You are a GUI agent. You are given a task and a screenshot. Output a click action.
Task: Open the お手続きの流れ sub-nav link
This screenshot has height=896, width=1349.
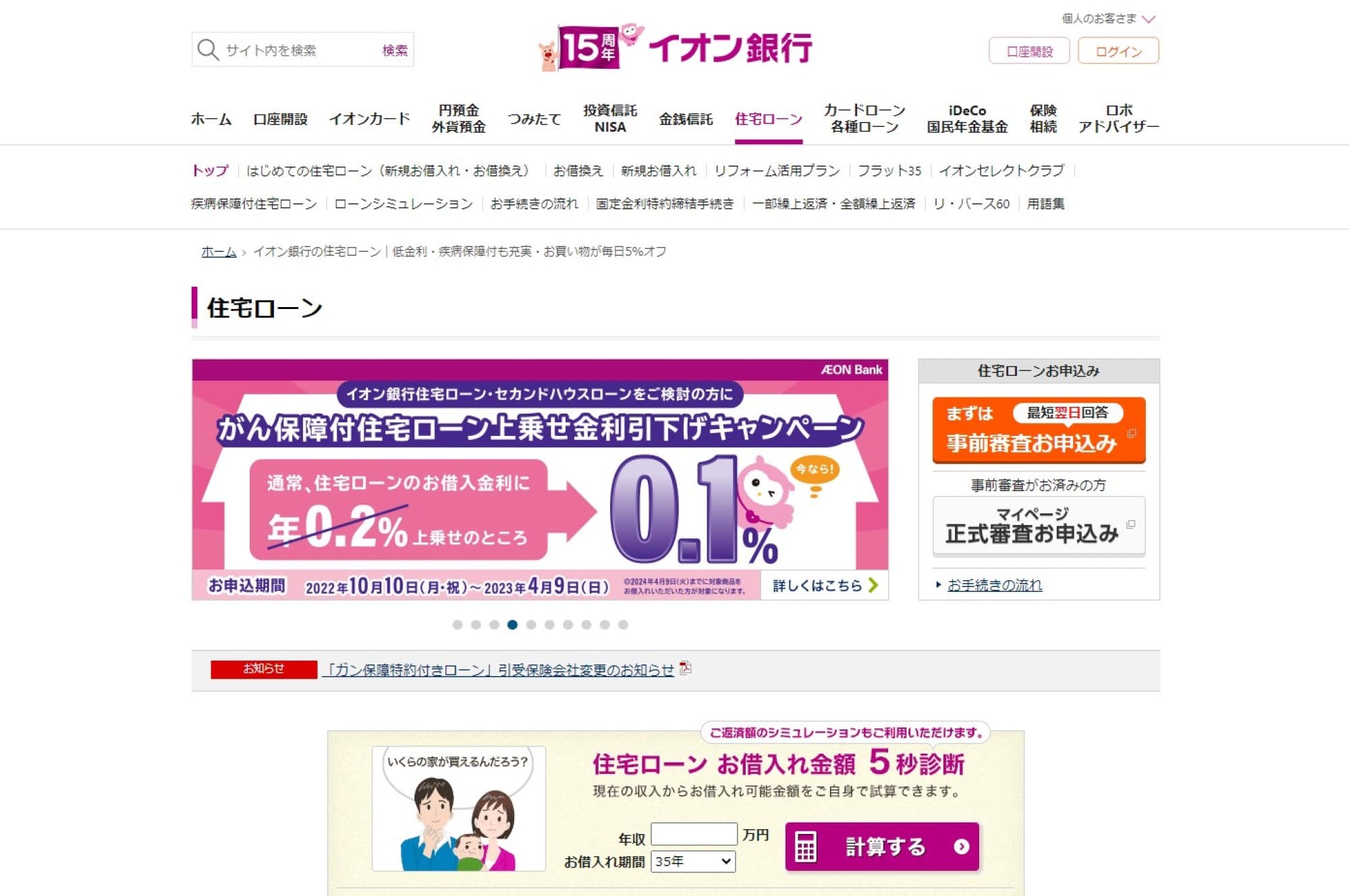[534, 204]
